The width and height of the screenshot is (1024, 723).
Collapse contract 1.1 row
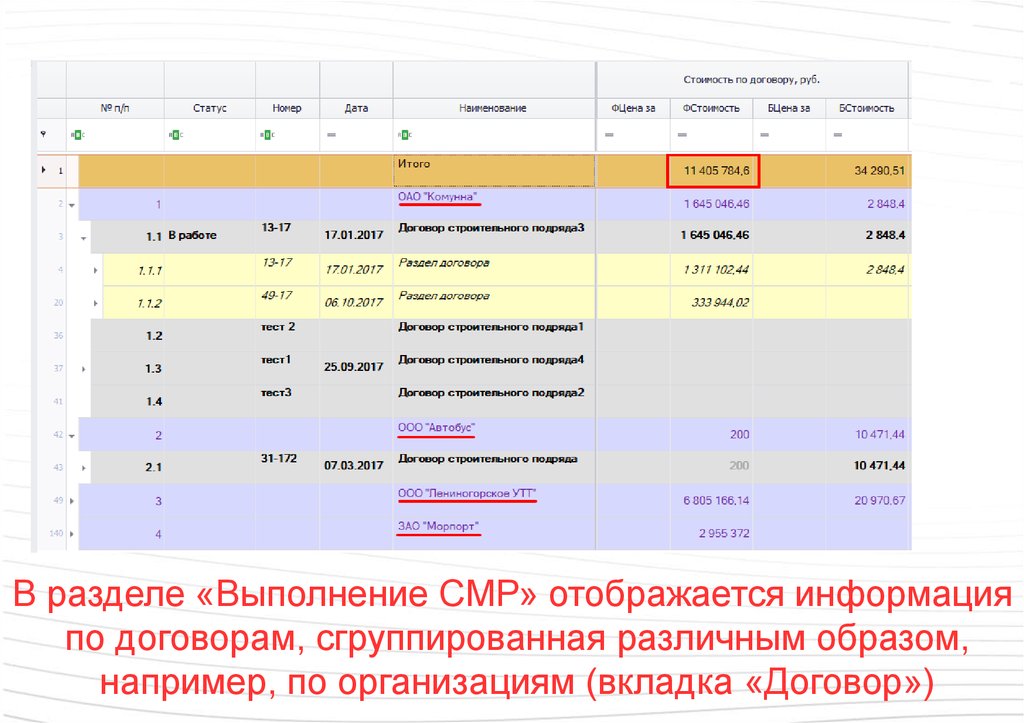[x=84, y=238]
